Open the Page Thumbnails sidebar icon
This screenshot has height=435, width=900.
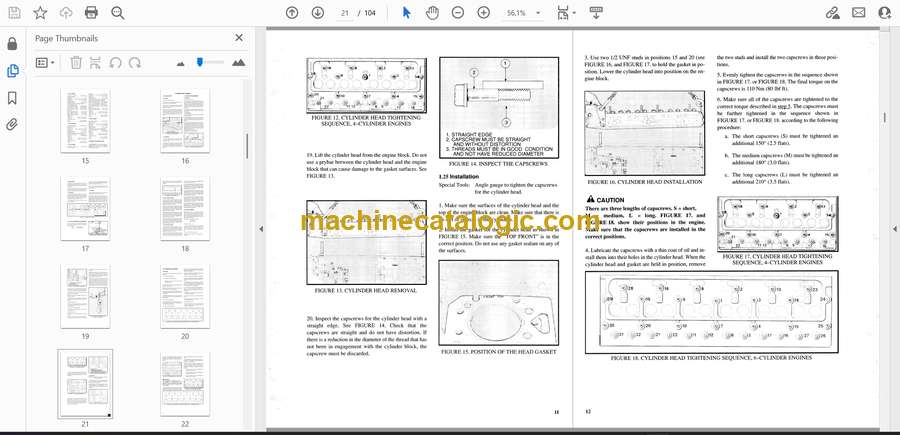12,71
